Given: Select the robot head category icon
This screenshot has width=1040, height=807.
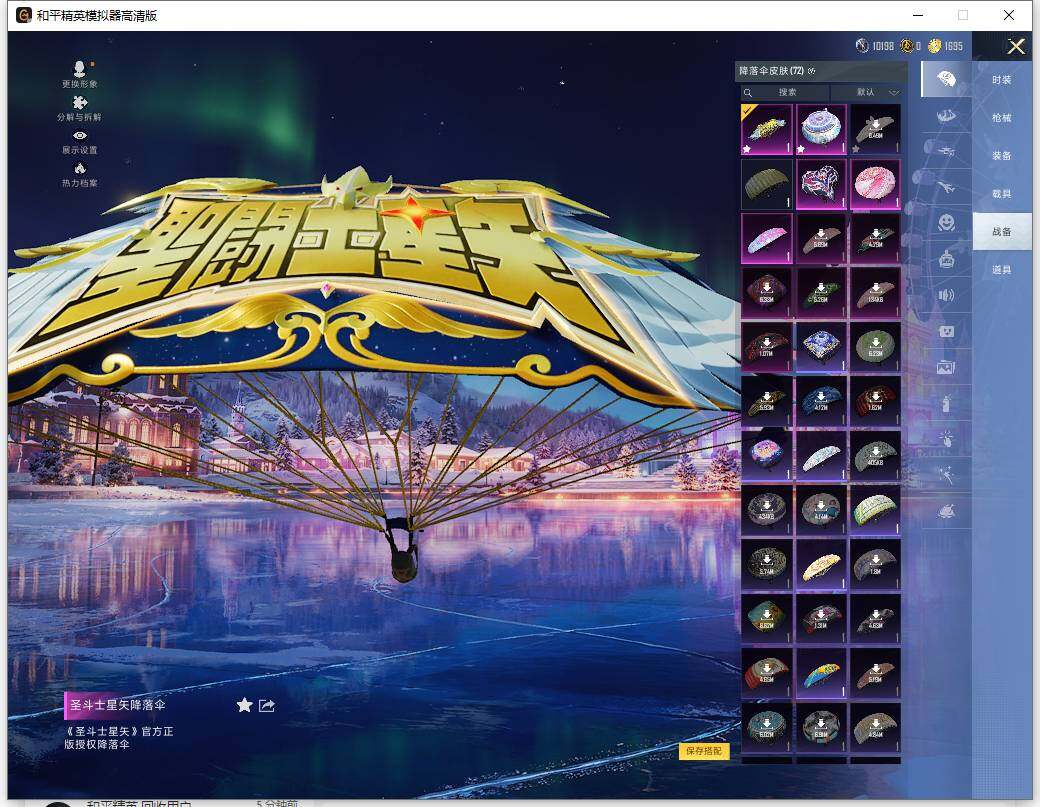Looking at the screenshot, I should pos(946,259).
